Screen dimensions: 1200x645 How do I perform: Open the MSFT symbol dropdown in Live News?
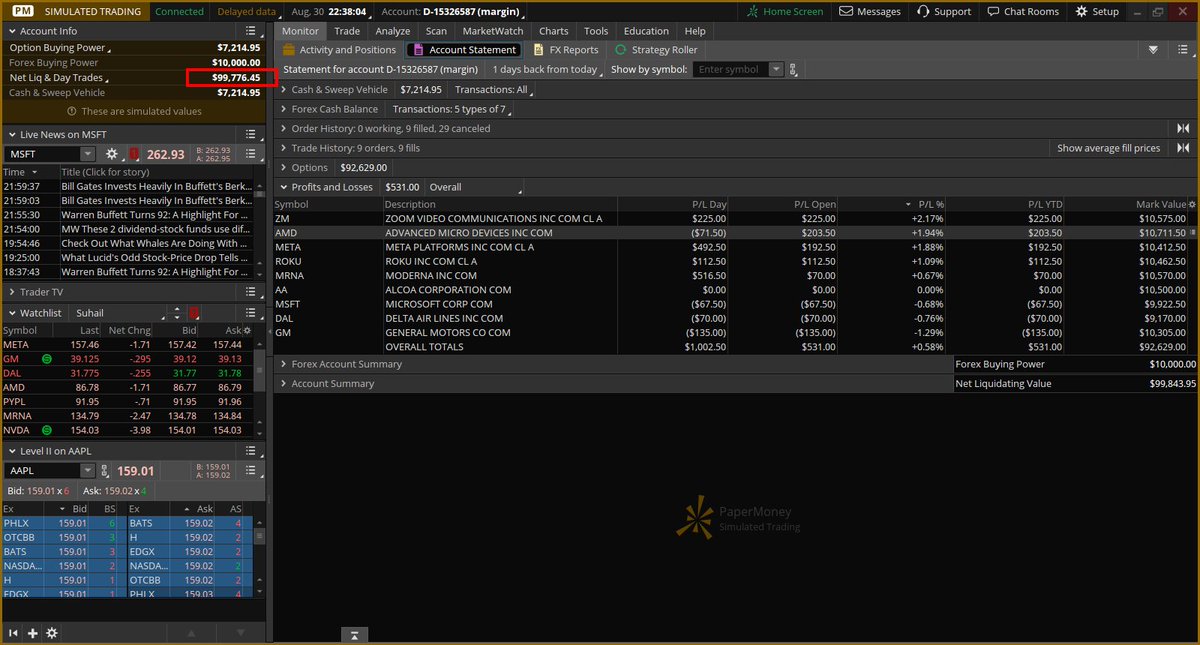tap(88, 154)
